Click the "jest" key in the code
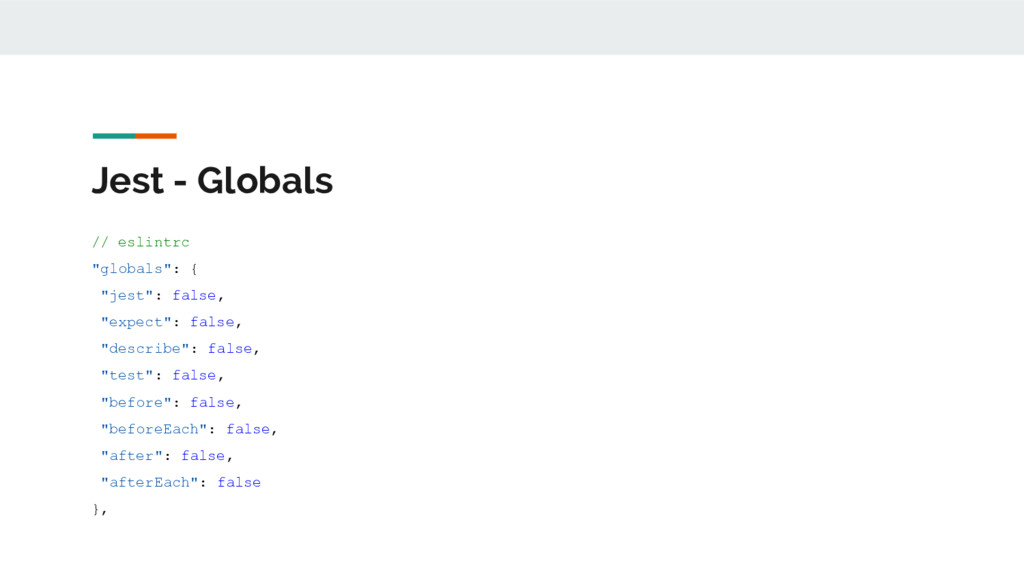 tap(127, 296)
